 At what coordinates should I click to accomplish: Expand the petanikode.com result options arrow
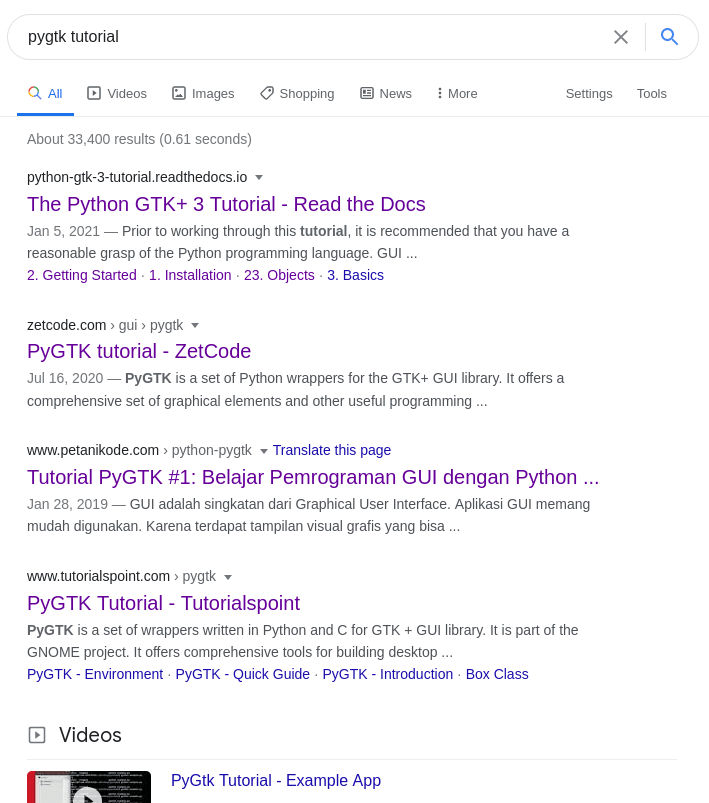coord(264,451)
